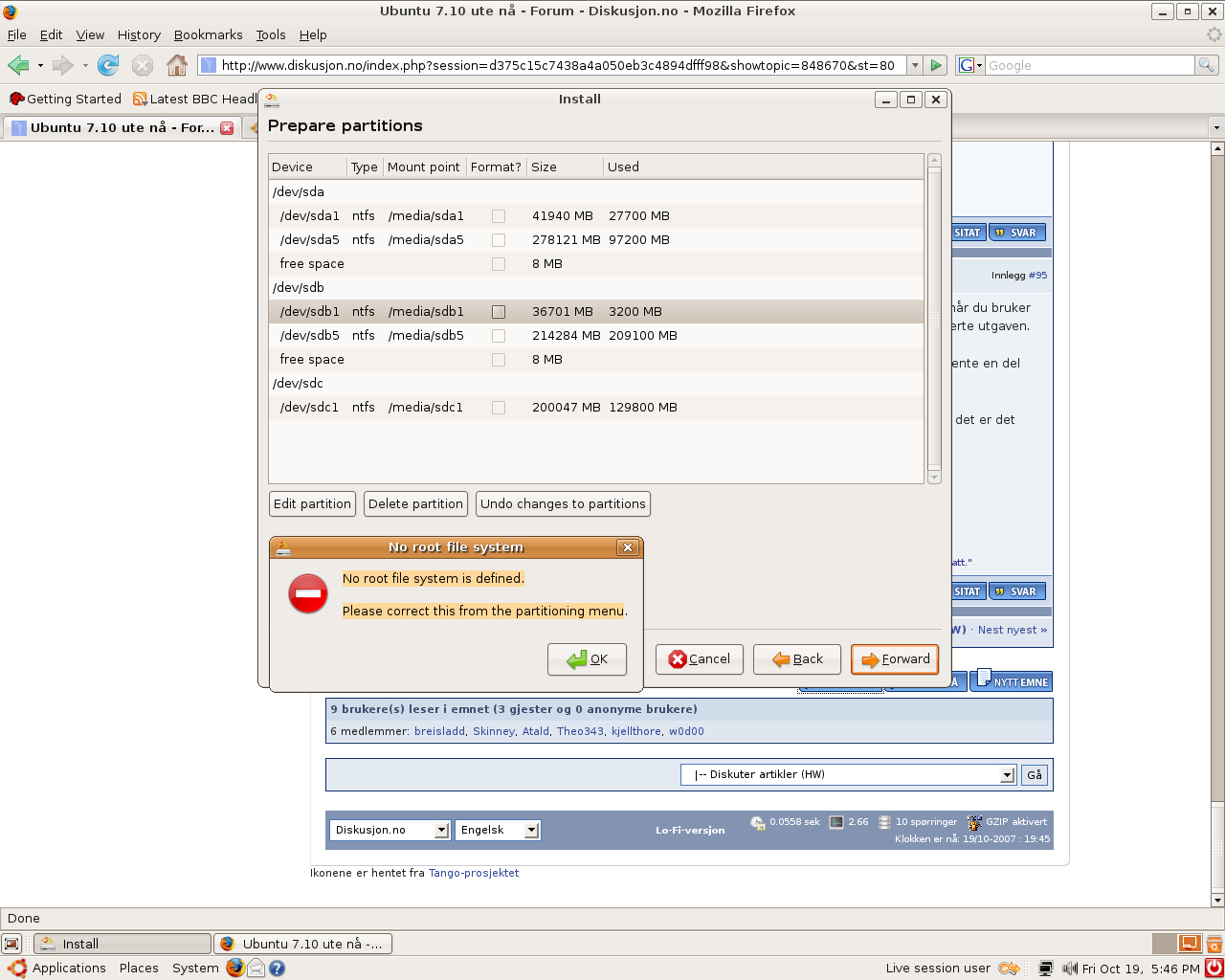The image size is (1225, 980).
Task: Open the Back button history dropdown
Action: click(40, 66)
